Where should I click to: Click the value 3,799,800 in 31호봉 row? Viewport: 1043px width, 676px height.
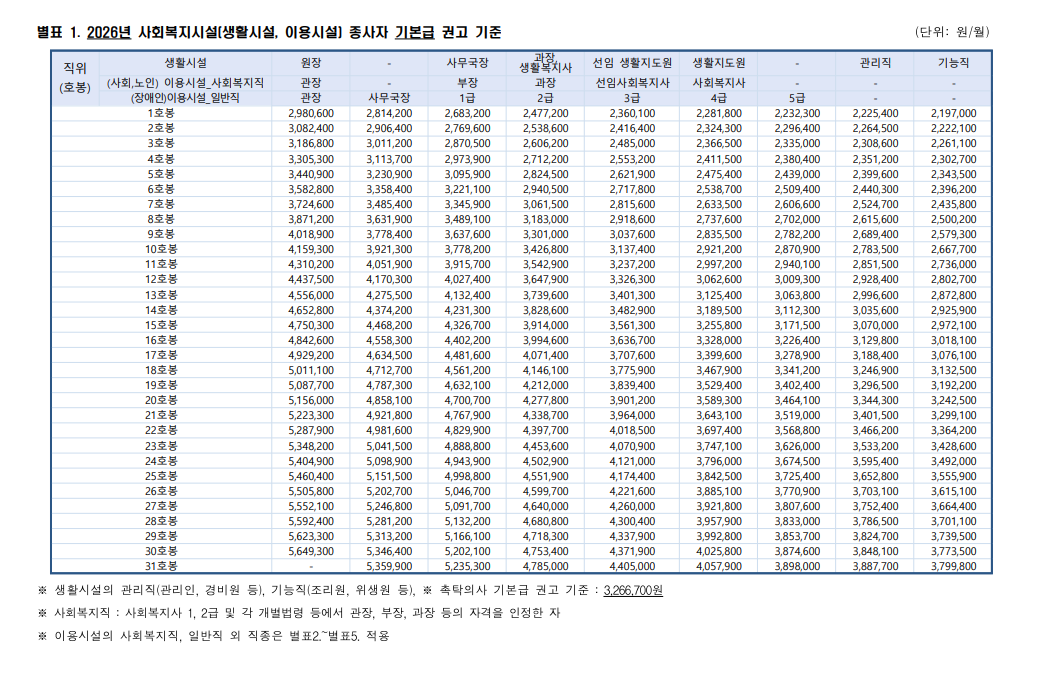click(x=953, y=566)
